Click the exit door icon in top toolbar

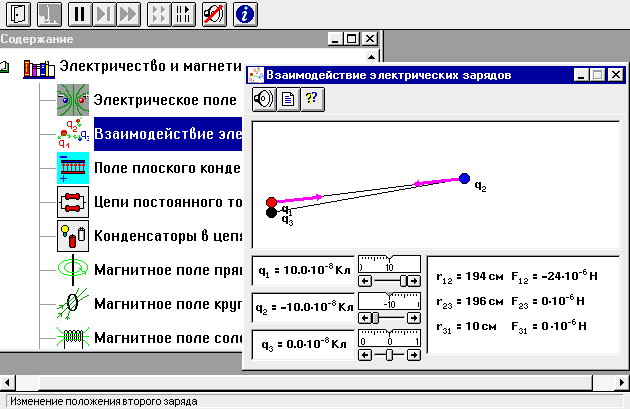tap(18, 14)
